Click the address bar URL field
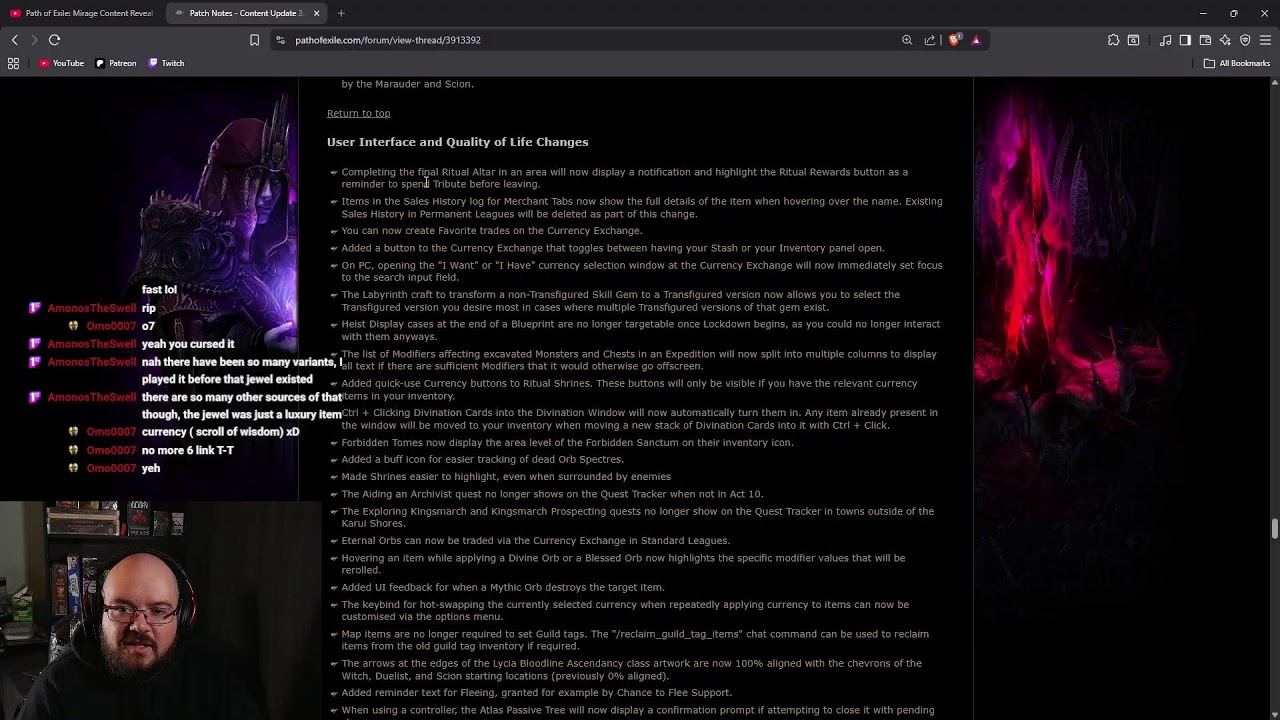The height and width of the screenshot is (720, 1280). pos(590,40)
